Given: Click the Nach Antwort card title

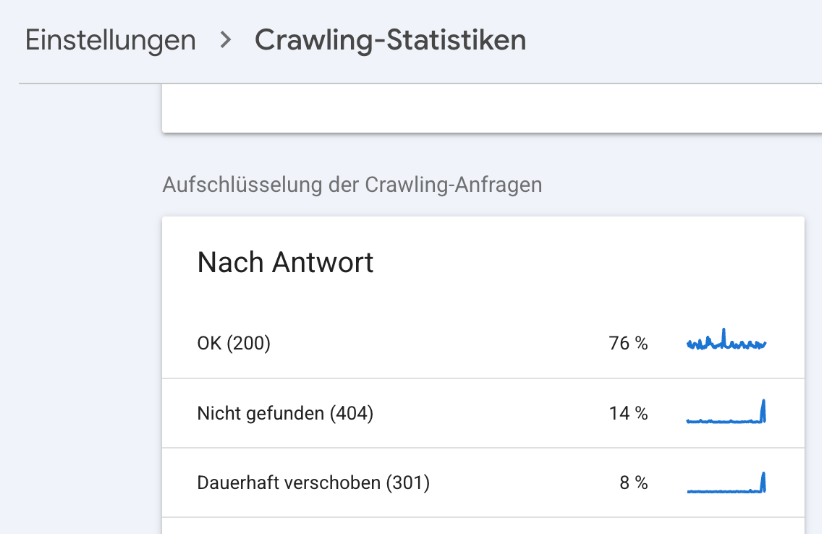Looking at the screenshot, I should pos(285,262).
